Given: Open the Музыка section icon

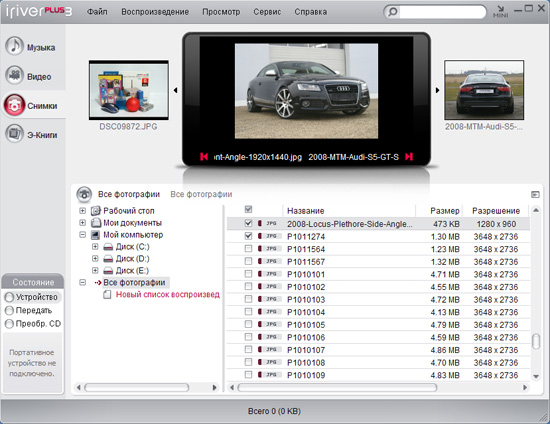Looking at the screenshot, I should (x=14, y=46).
